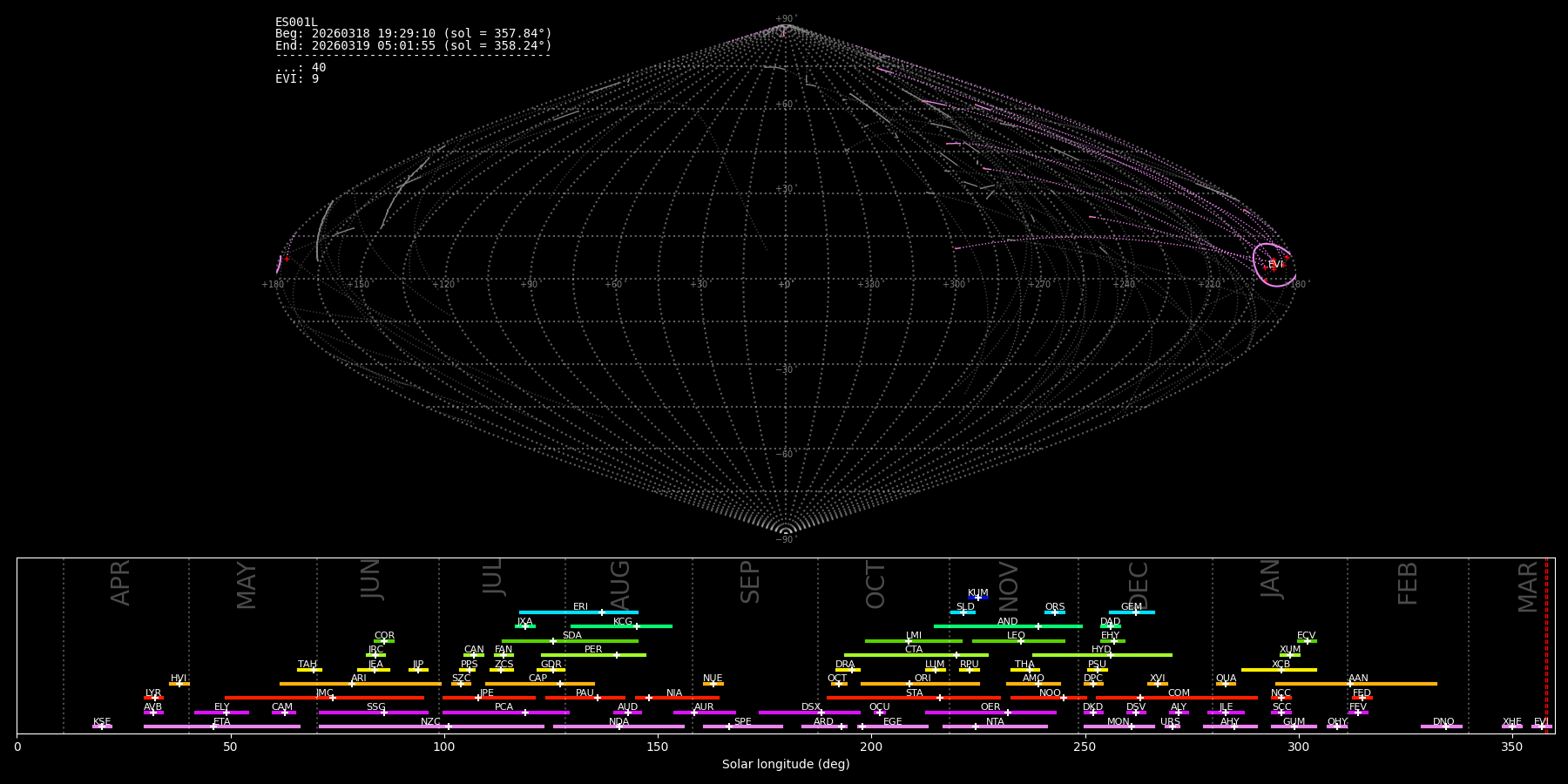Click the XHE shower label
Viewport: 1568px width, 784px height.
[1511, 721]
